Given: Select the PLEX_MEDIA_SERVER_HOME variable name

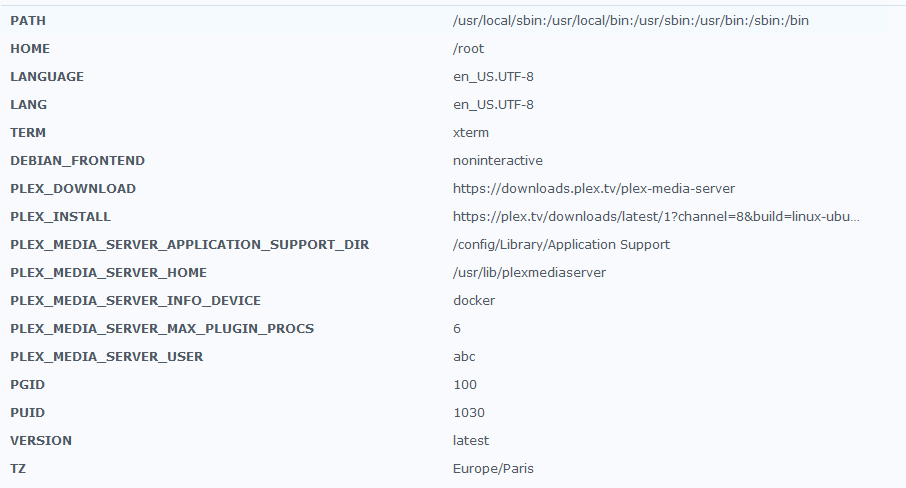Looking at the screenshot, I should [x=109, y=273].
